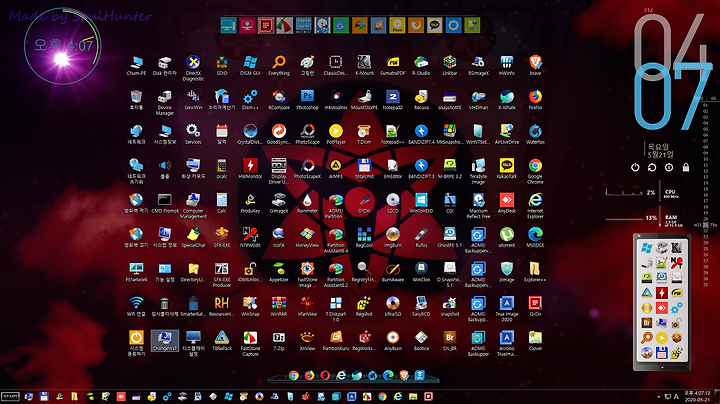Open Rainmeter droplet icon
The height and width of the screenshot is (404, 720).
(307, 203)
